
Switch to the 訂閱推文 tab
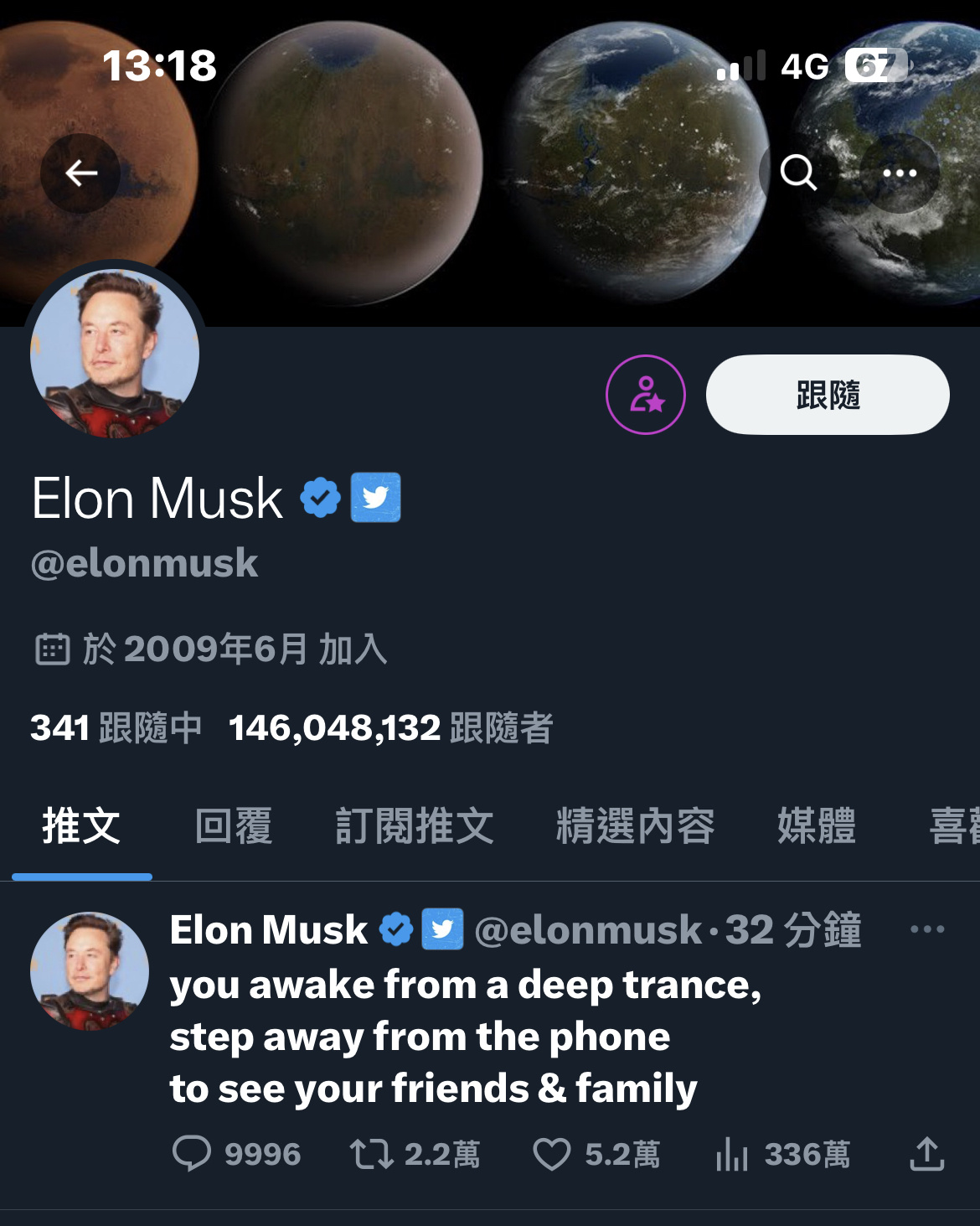pos(415,826)
